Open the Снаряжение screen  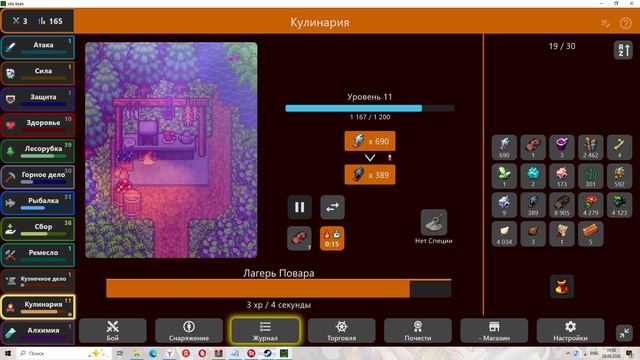coord(189,331)
